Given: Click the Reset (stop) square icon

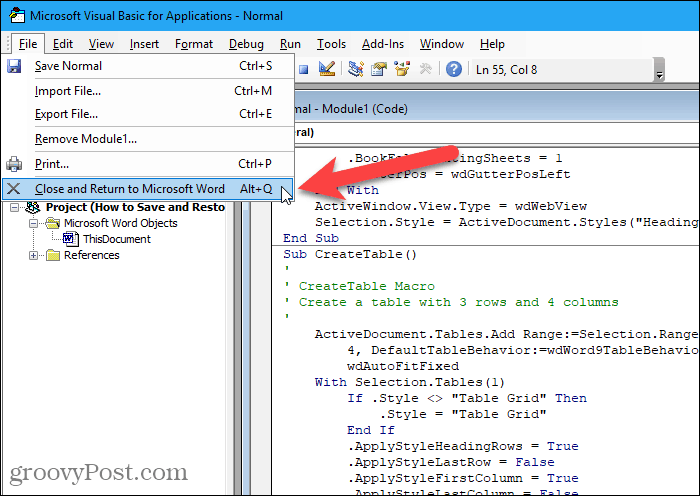Looking at the screenshot, I should click(304, 70).
